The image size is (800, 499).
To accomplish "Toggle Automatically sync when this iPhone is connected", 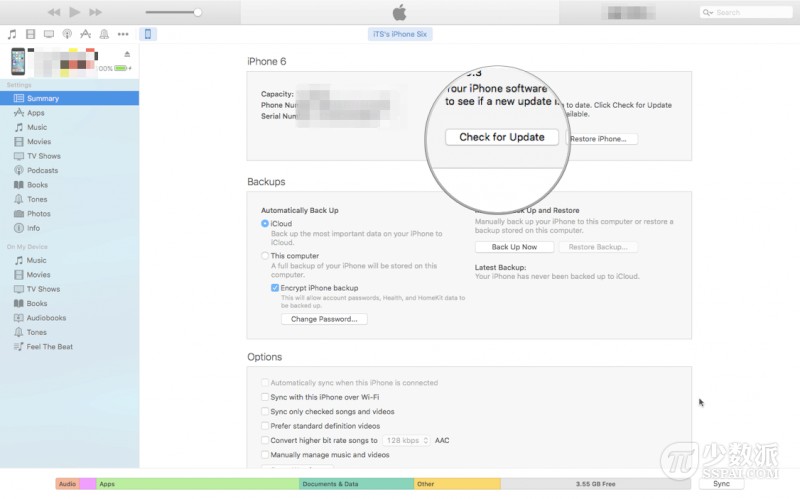I will 265,383.
